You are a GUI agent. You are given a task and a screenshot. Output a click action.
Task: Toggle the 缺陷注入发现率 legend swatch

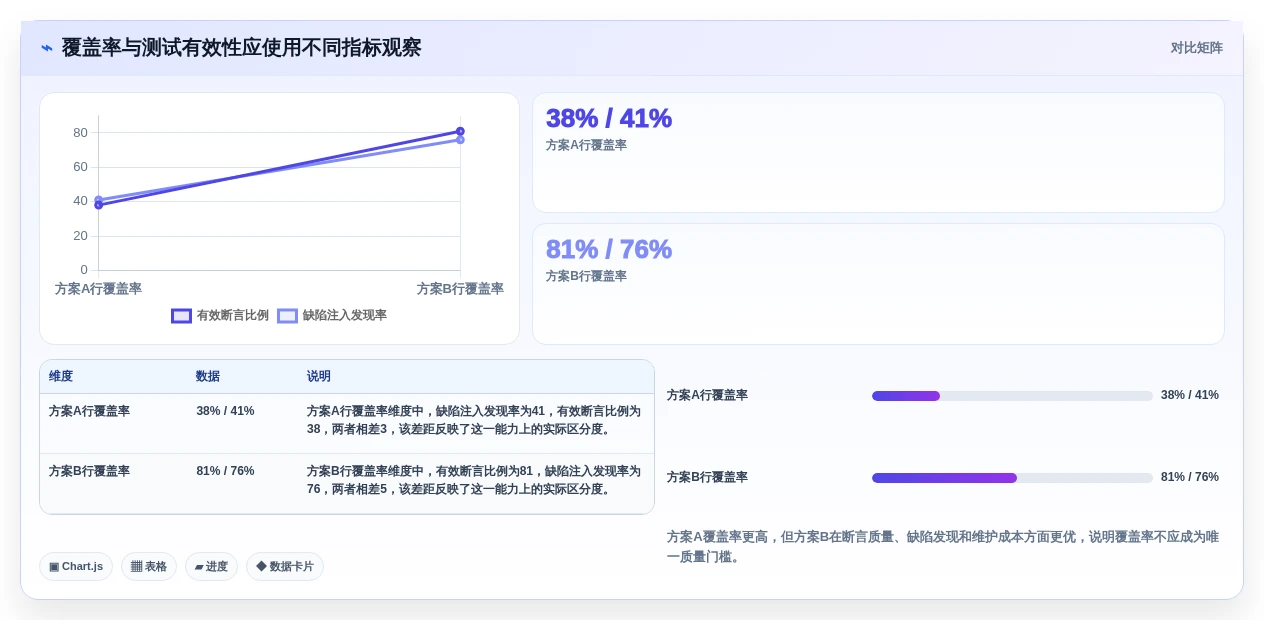click(287, 316)
